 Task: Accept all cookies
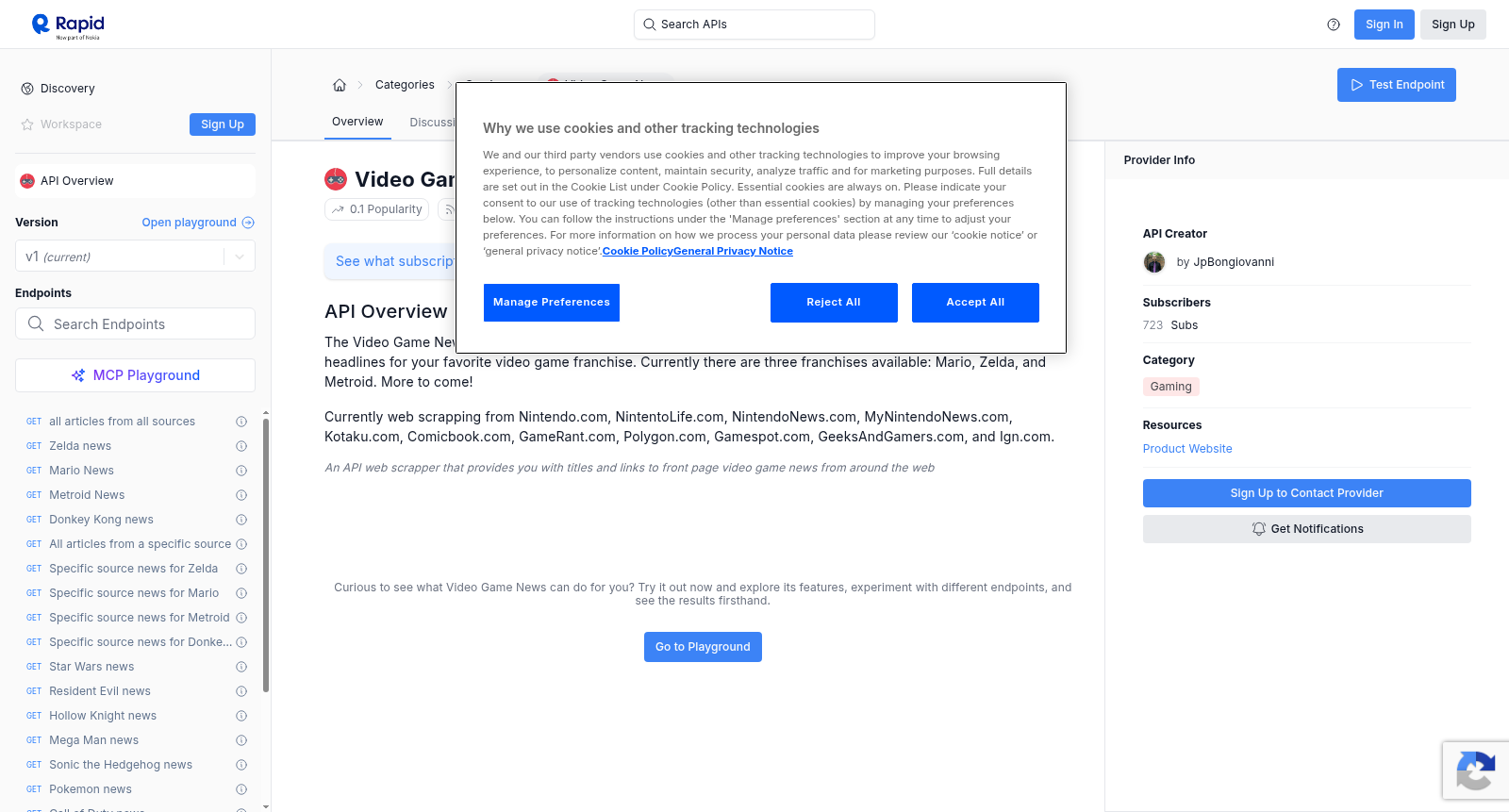click(975, 303)
